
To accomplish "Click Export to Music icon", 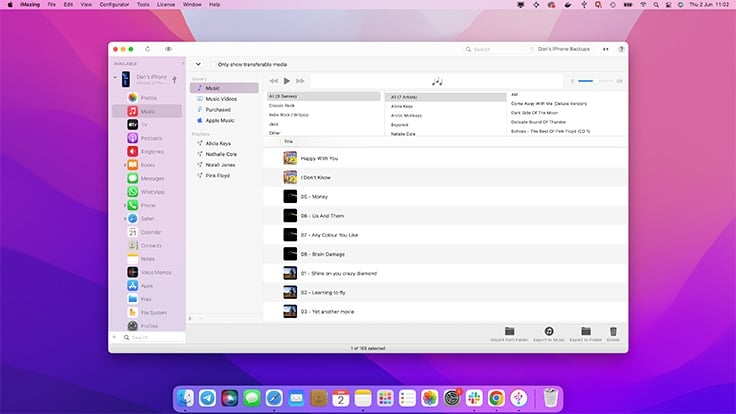I will pos(549,331).
